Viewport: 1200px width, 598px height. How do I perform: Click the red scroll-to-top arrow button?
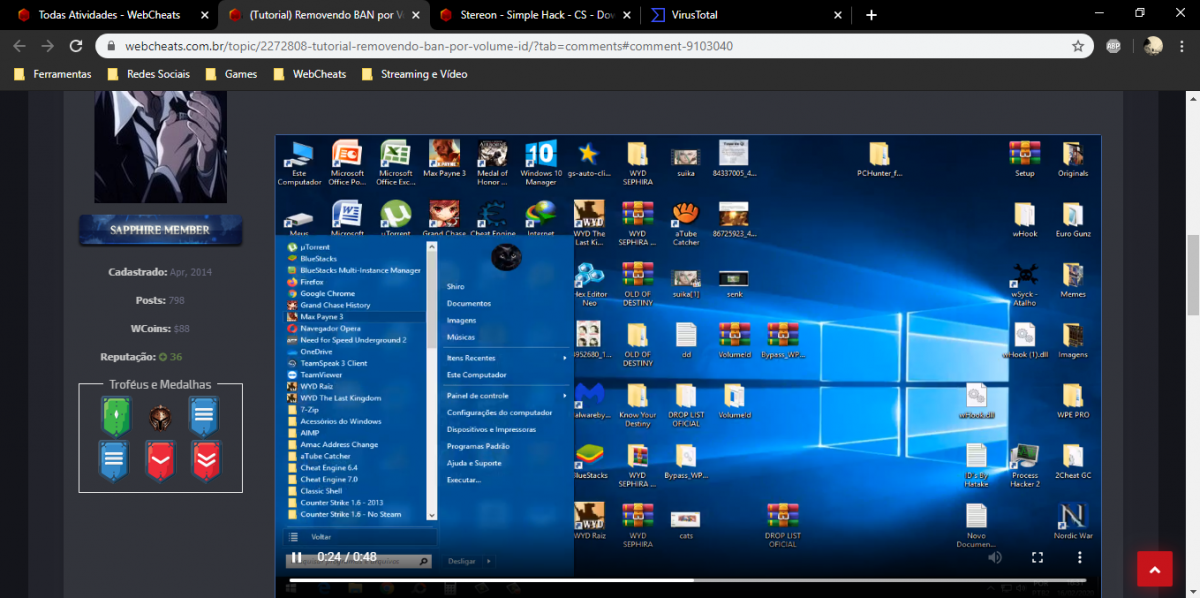(1154, 569)
